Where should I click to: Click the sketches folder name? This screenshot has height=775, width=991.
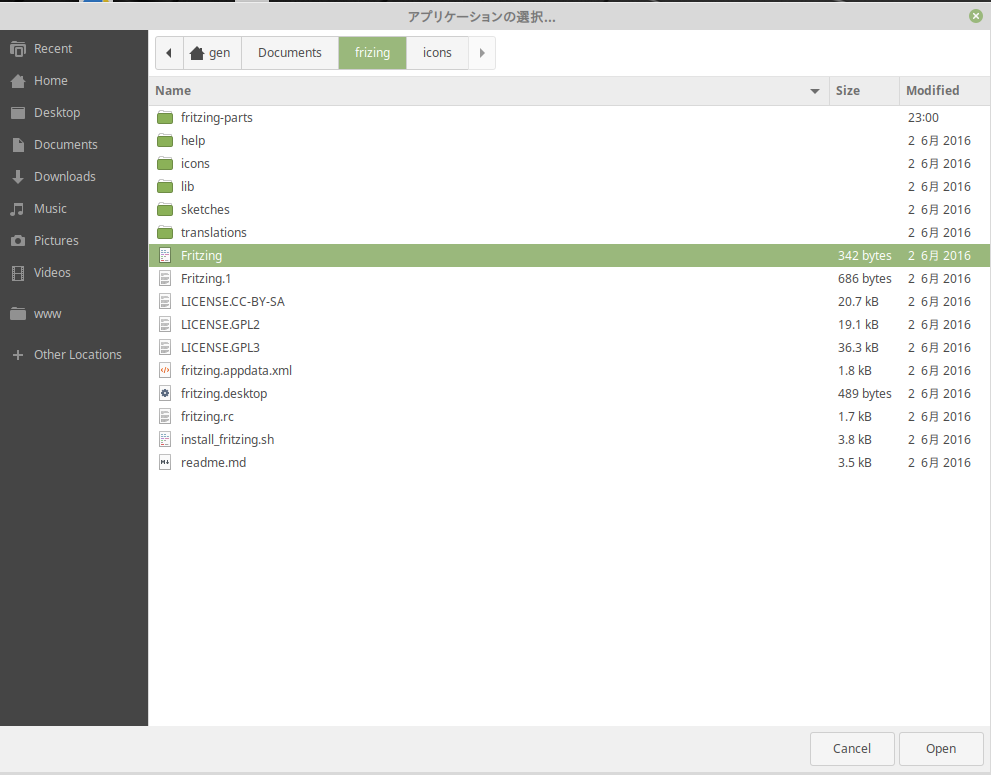(205, 210)
